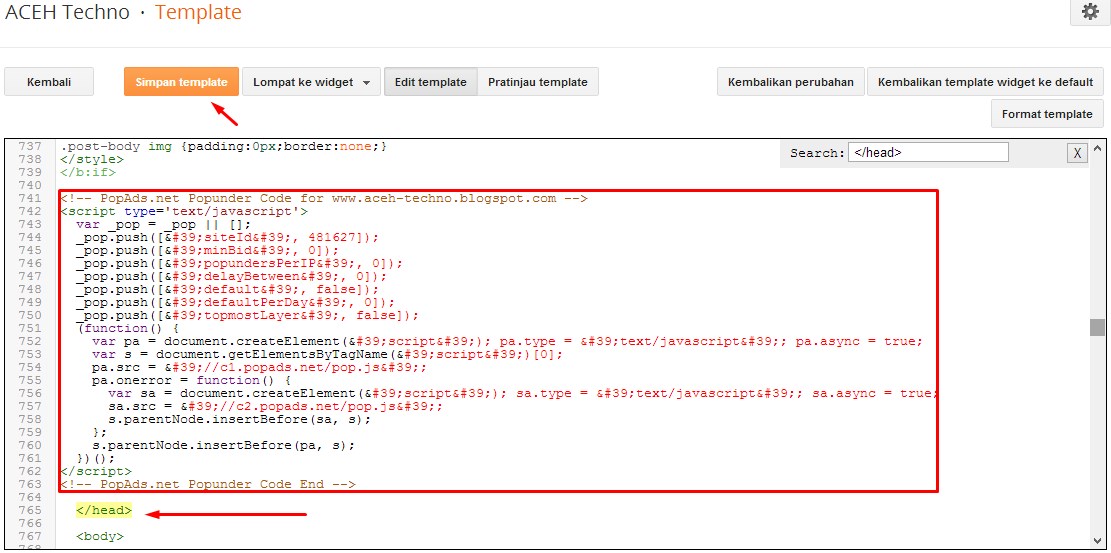This screenshot has width=1111, height=553.
Task: Click the delayBetween code line
Action: click(x=232, y=276)
